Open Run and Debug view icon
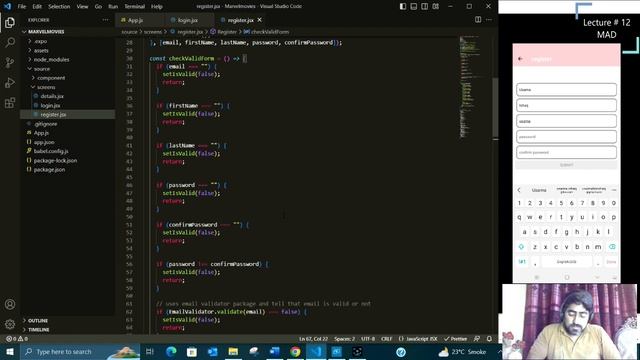The width and height of the screenshot is (640, 360). click(x=10, y=82)
